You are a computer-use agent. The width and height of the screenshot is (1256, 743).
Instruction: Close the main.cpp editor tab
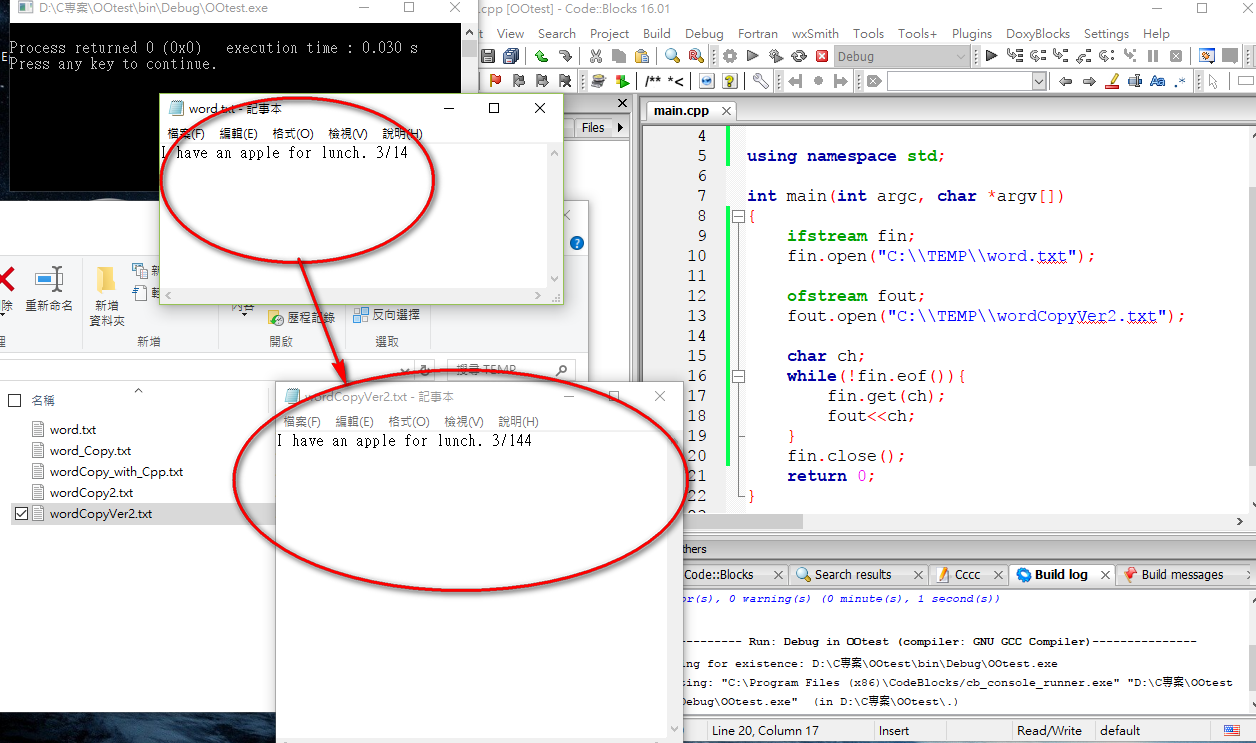727,111
